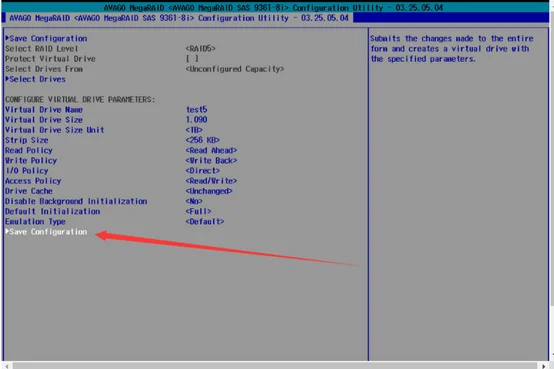Select the I/O Policy label
This screenshot has width=554, height=369.
27,171
